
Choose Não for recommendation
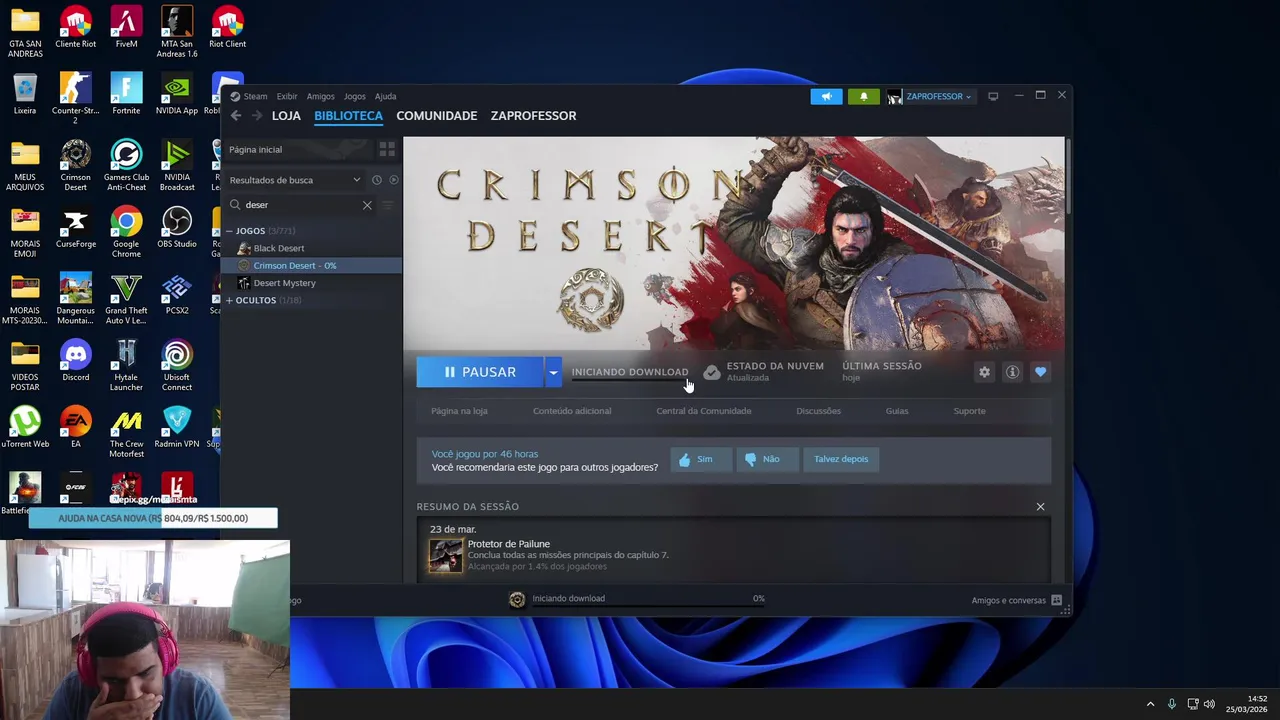(766, 459)
